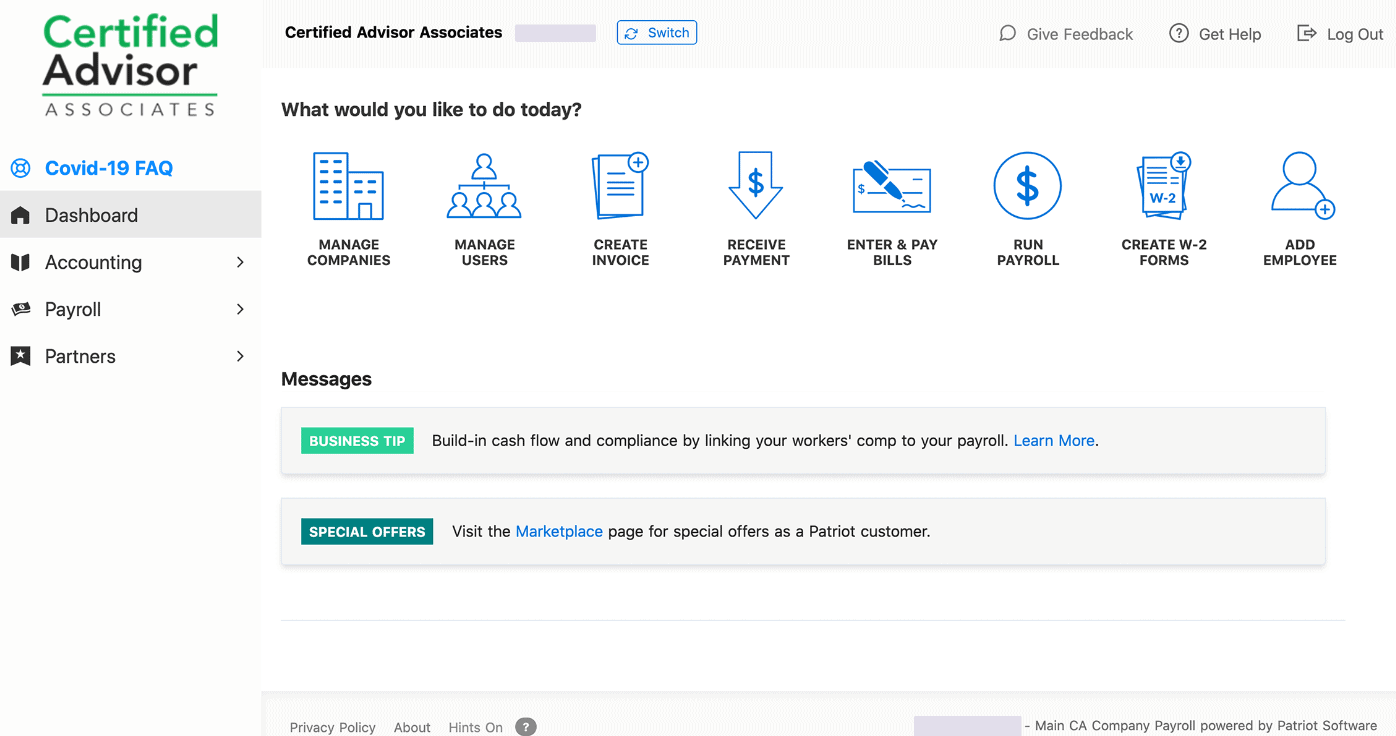Select Accounting in the sidebar
1396x736 pixels.
point(130,262)
